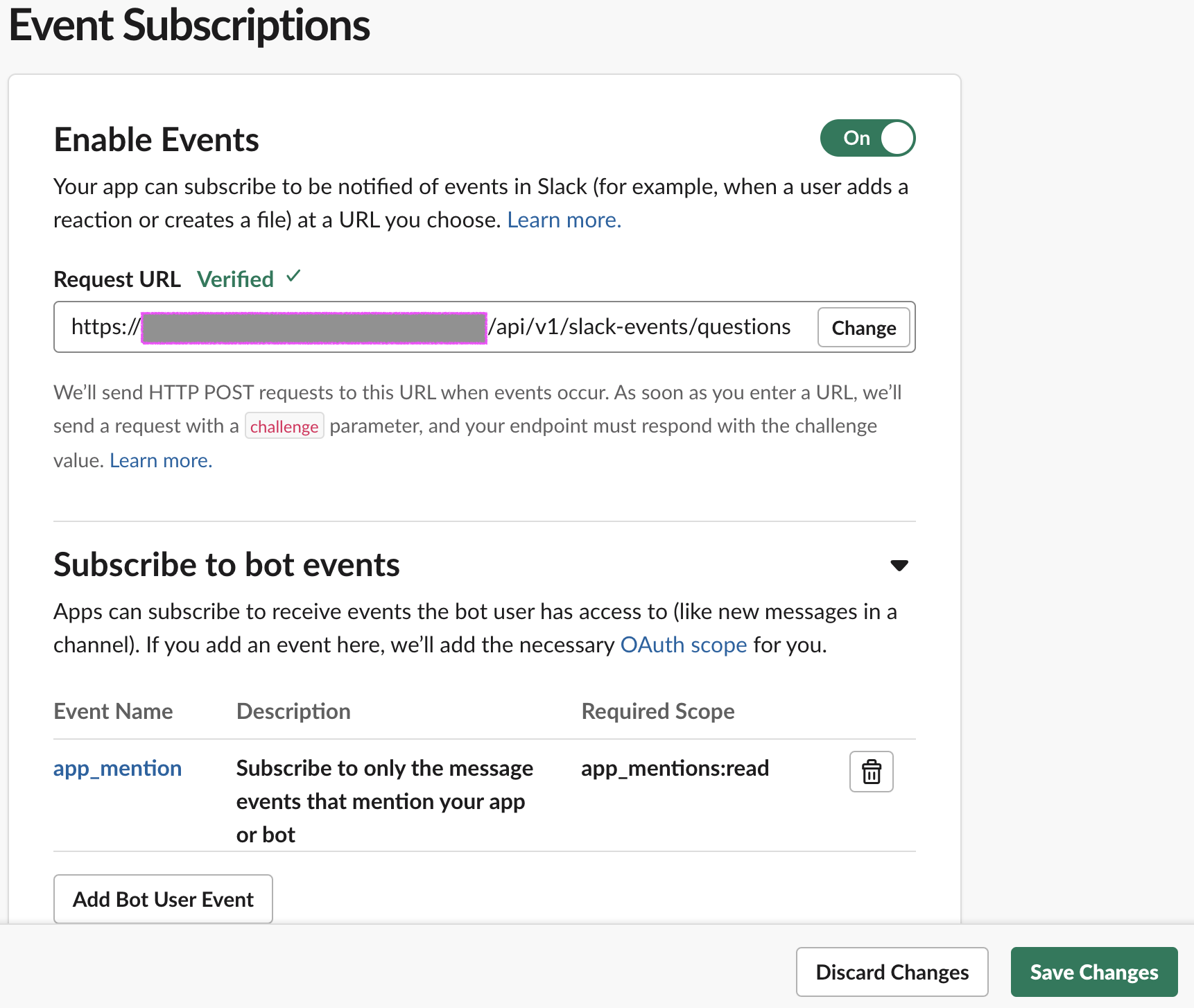Collapse the Subscribe to bot events section

tap(899, 566)
